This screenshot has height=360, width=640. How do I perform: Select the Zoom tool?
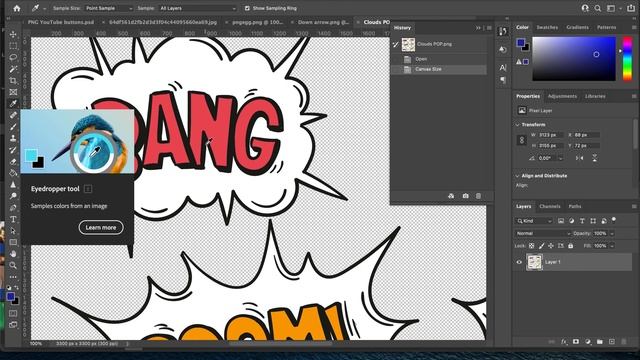tap(13, 265)
